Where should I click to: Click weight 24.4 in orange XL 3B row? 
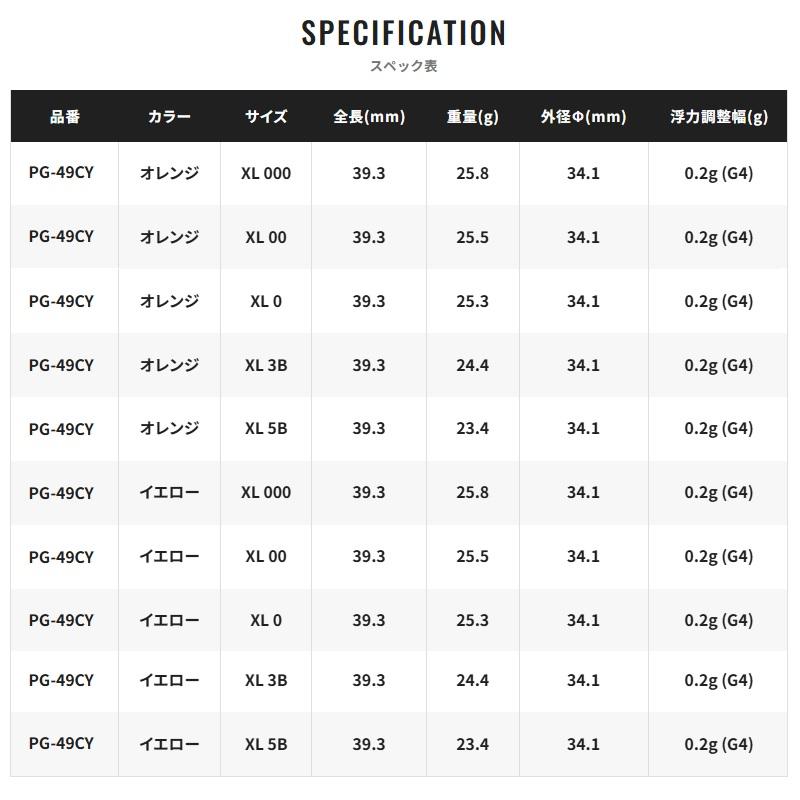pos(472,365)
